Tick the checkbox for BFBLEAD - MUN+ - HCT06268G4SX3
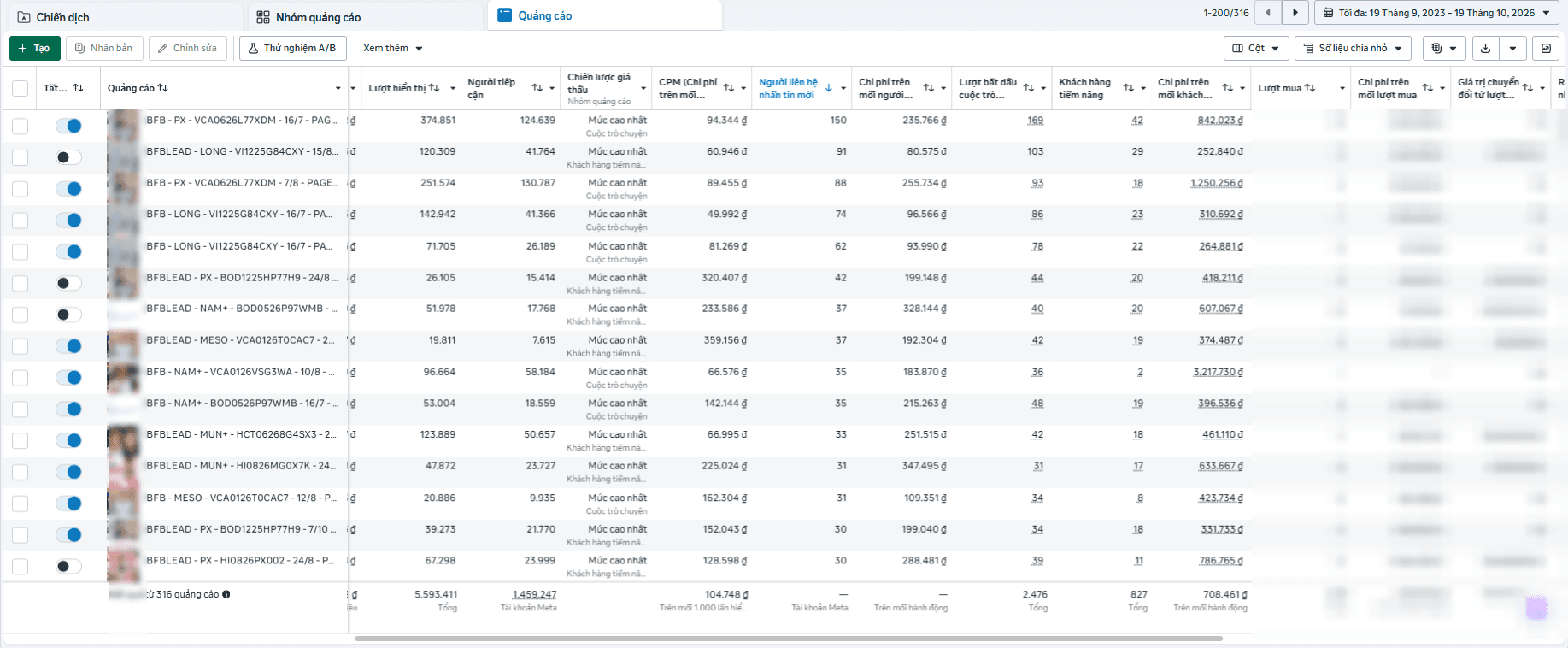 21,440
